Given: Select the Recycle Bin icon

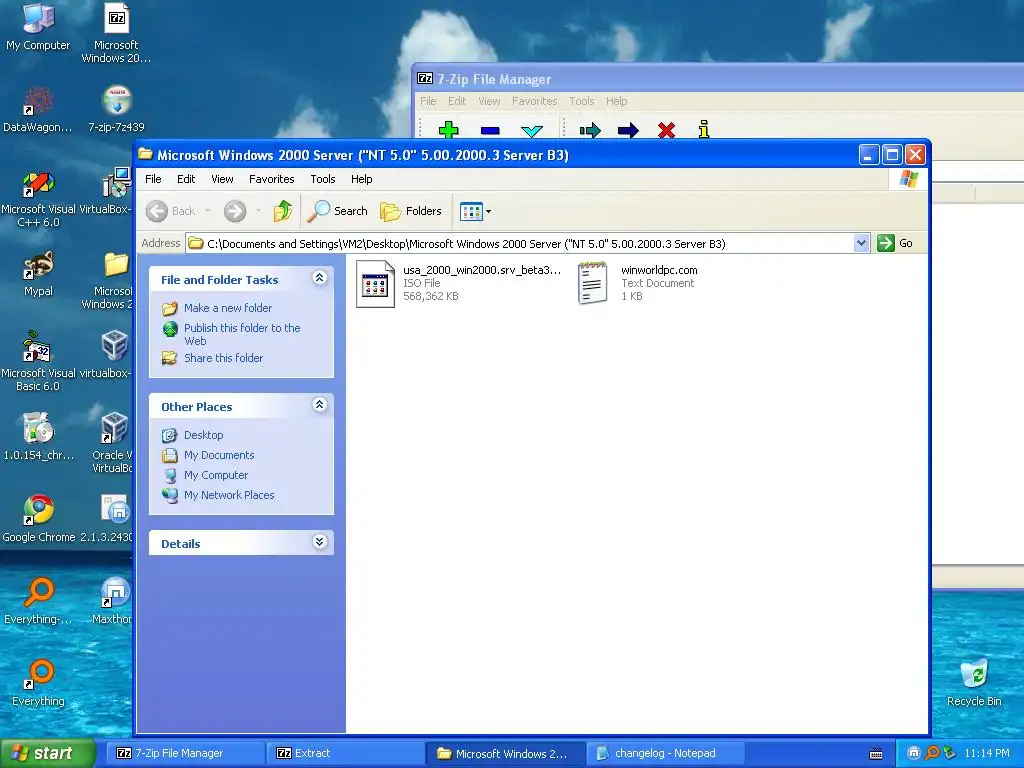Looking at the screenshot, I should [974, 682].
